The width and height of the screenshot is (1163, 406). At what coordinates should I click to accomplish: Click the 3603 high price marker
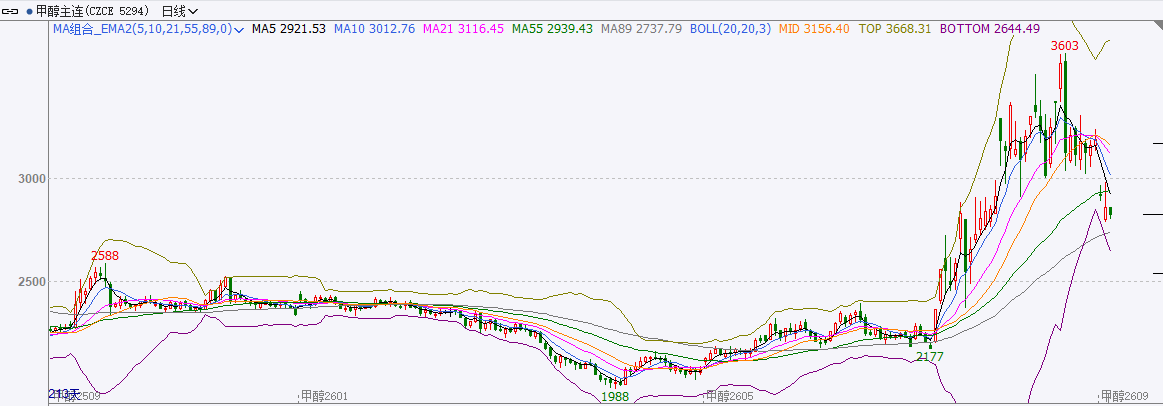point(1064,45)
